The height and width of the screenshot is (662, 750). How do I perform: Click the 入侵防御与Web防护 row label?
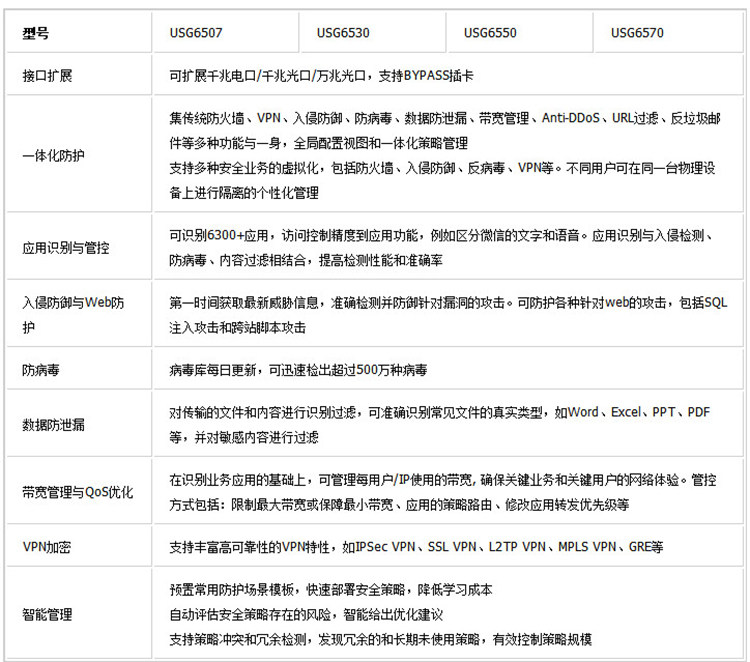(x=73, y=315)
